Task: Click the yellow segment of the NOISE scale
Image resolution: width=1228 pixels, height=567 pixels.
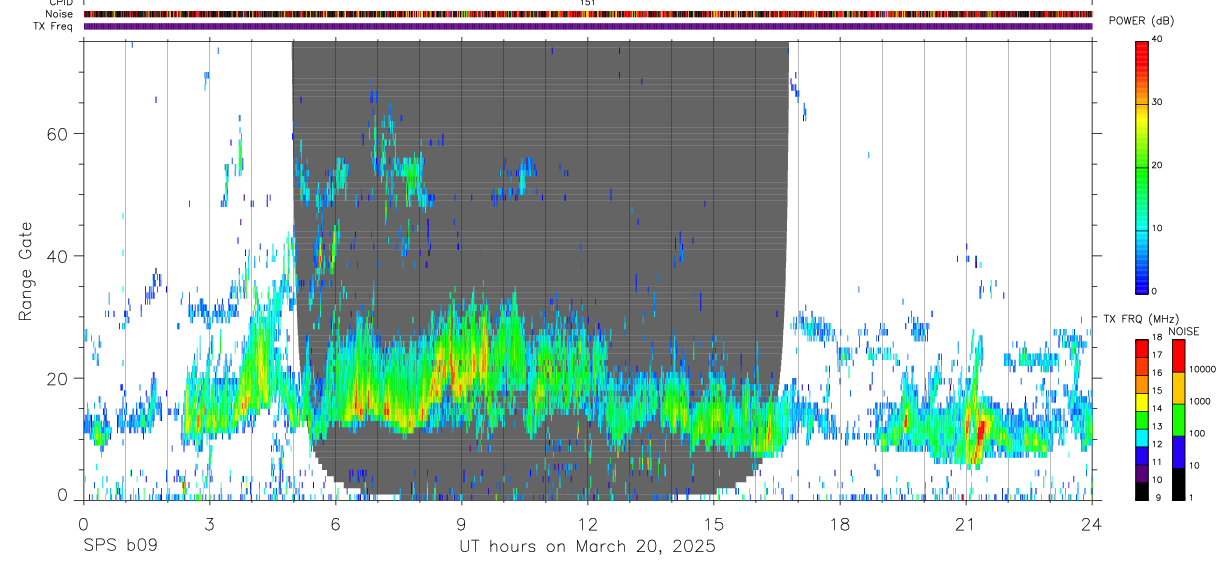Action: point(1178,388)
